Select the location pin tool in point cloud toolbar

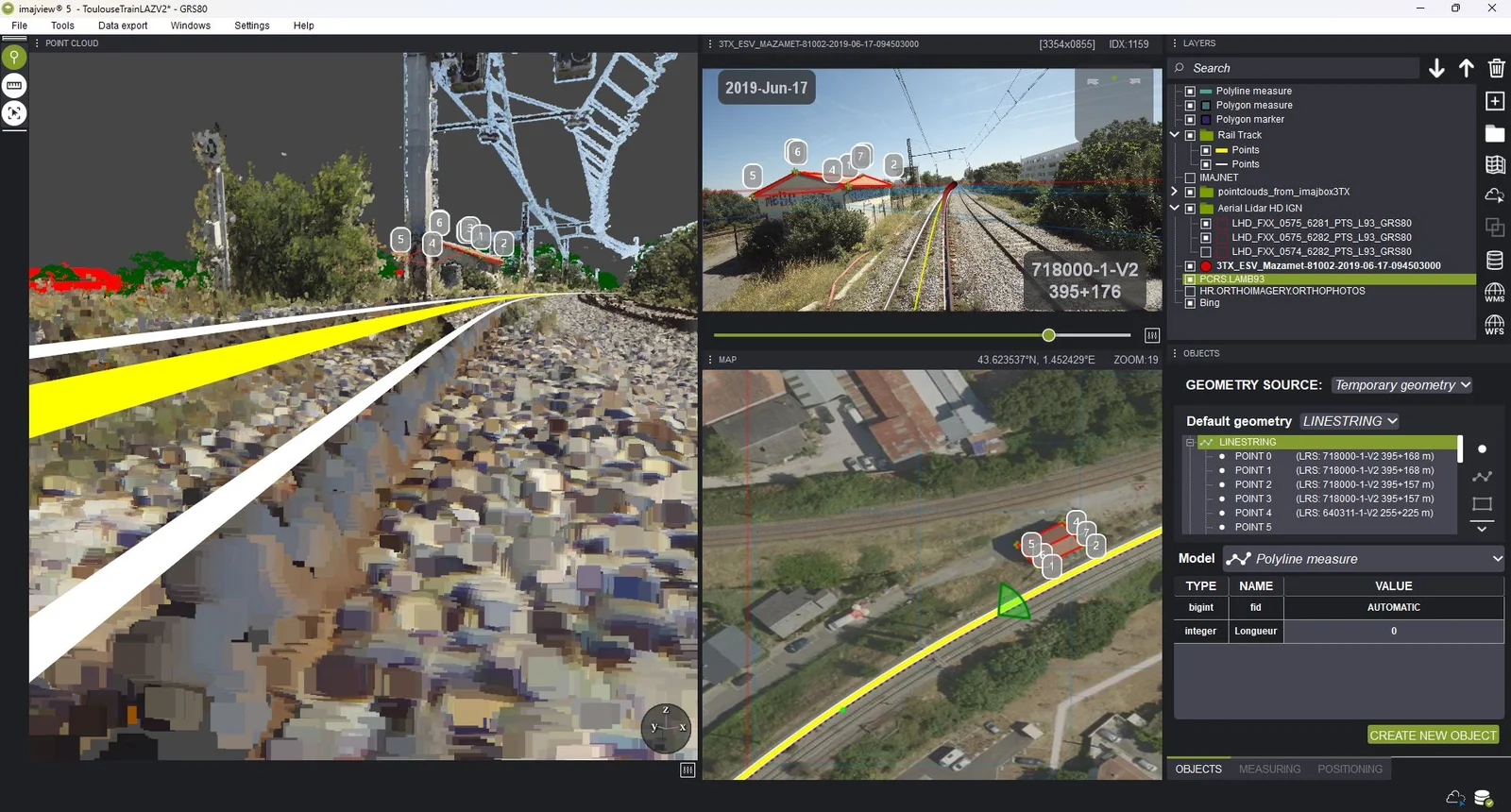point(14,58)
